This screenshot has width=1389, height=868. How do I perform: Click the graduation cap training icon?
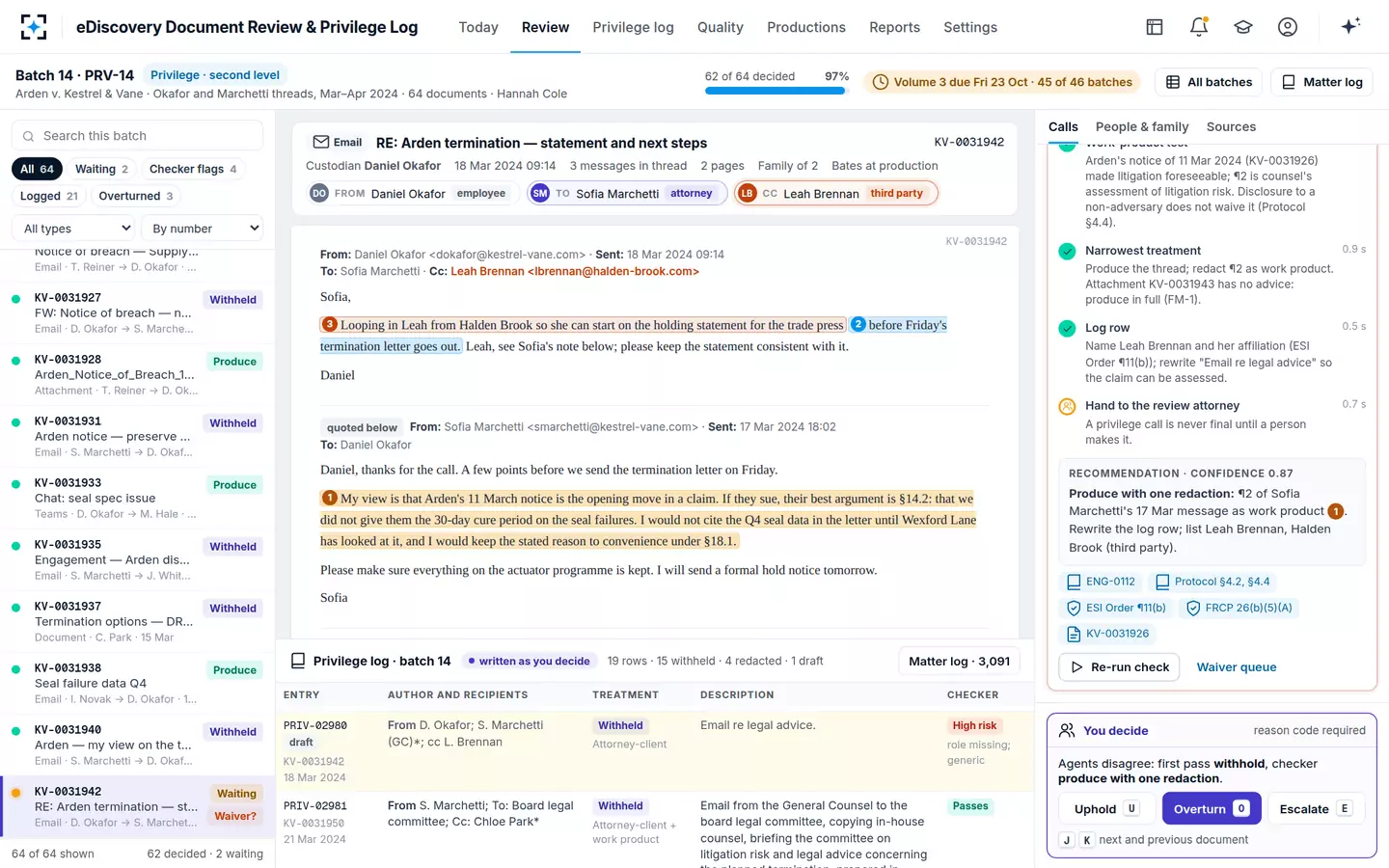point(1243,27)
